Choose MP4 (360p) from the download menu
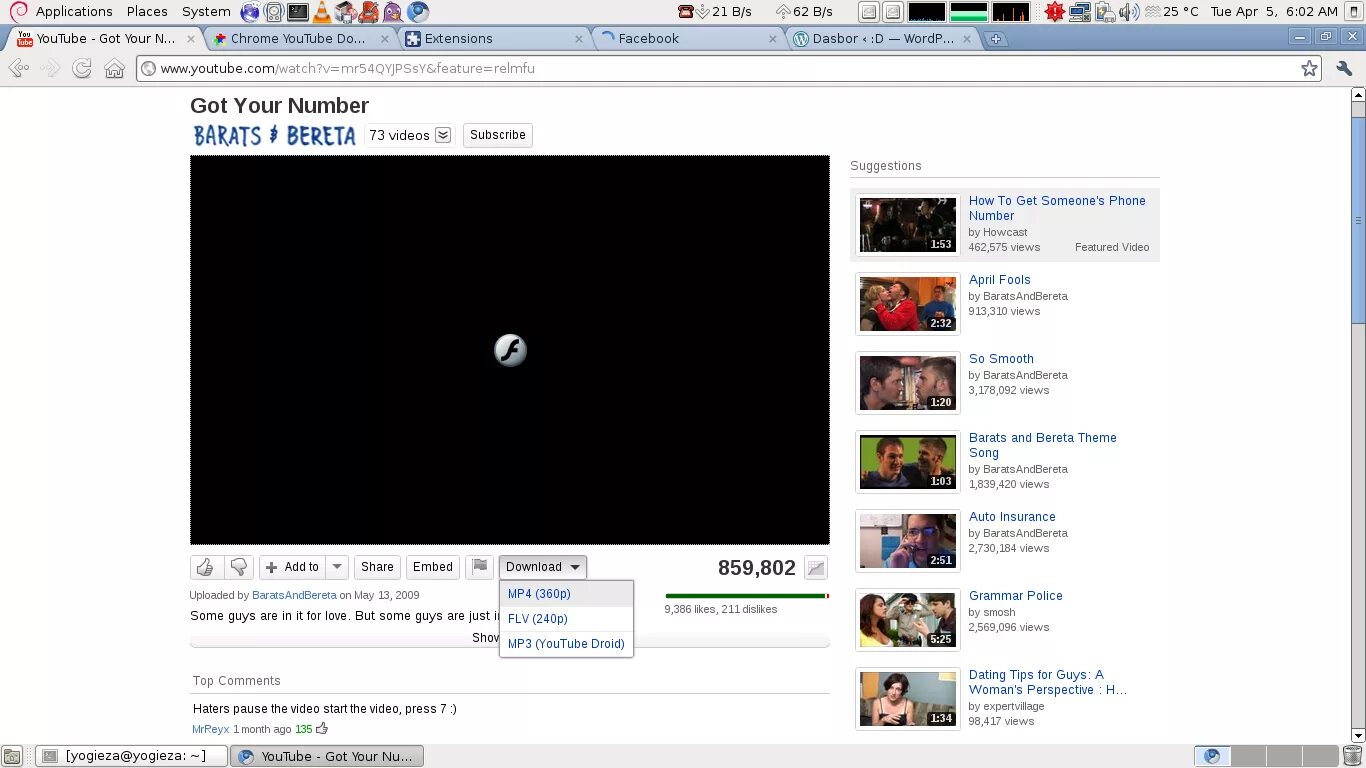The height and width of the screenshot is (768, 1366). click(566, 594)
